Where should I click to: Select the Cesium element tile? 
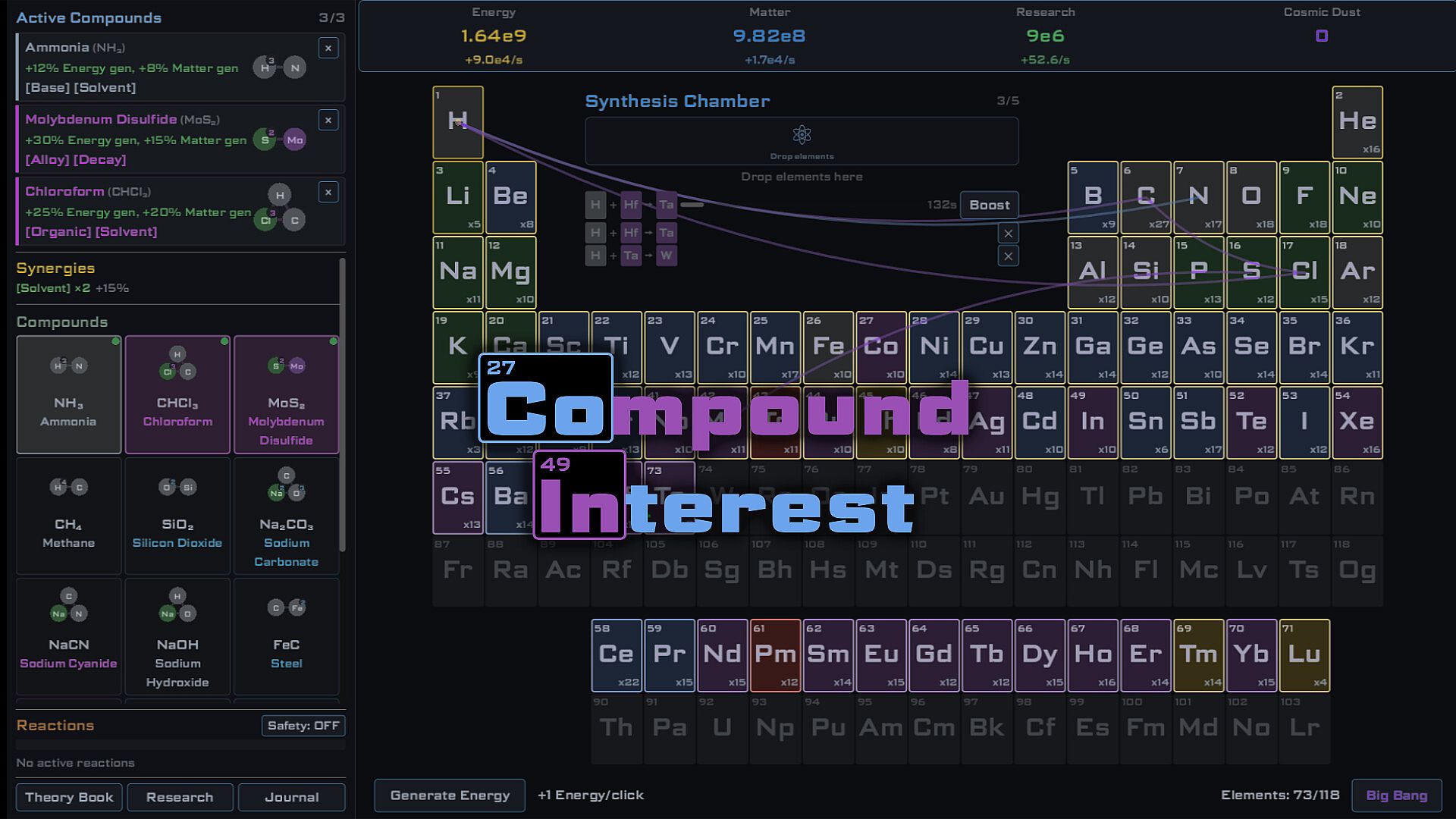tap(457, 497)
